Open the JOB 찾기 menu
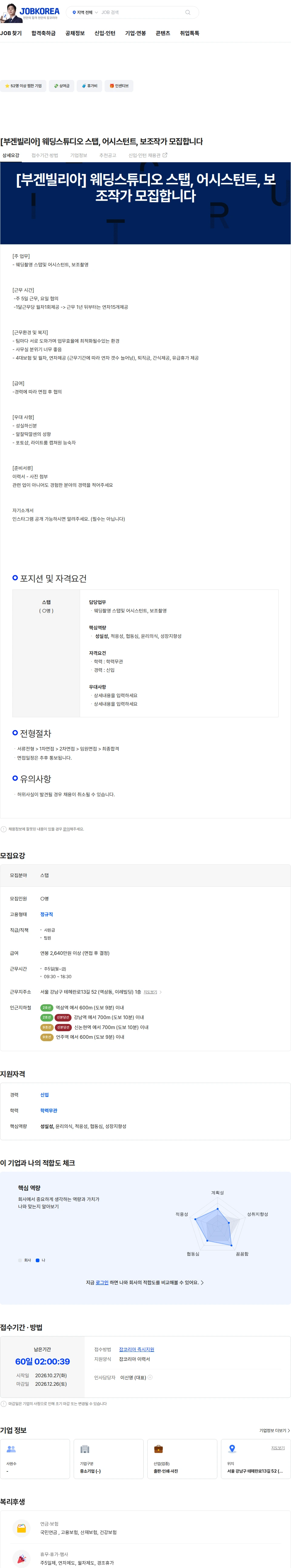291x1568 pixels. [x=11, y=34]
